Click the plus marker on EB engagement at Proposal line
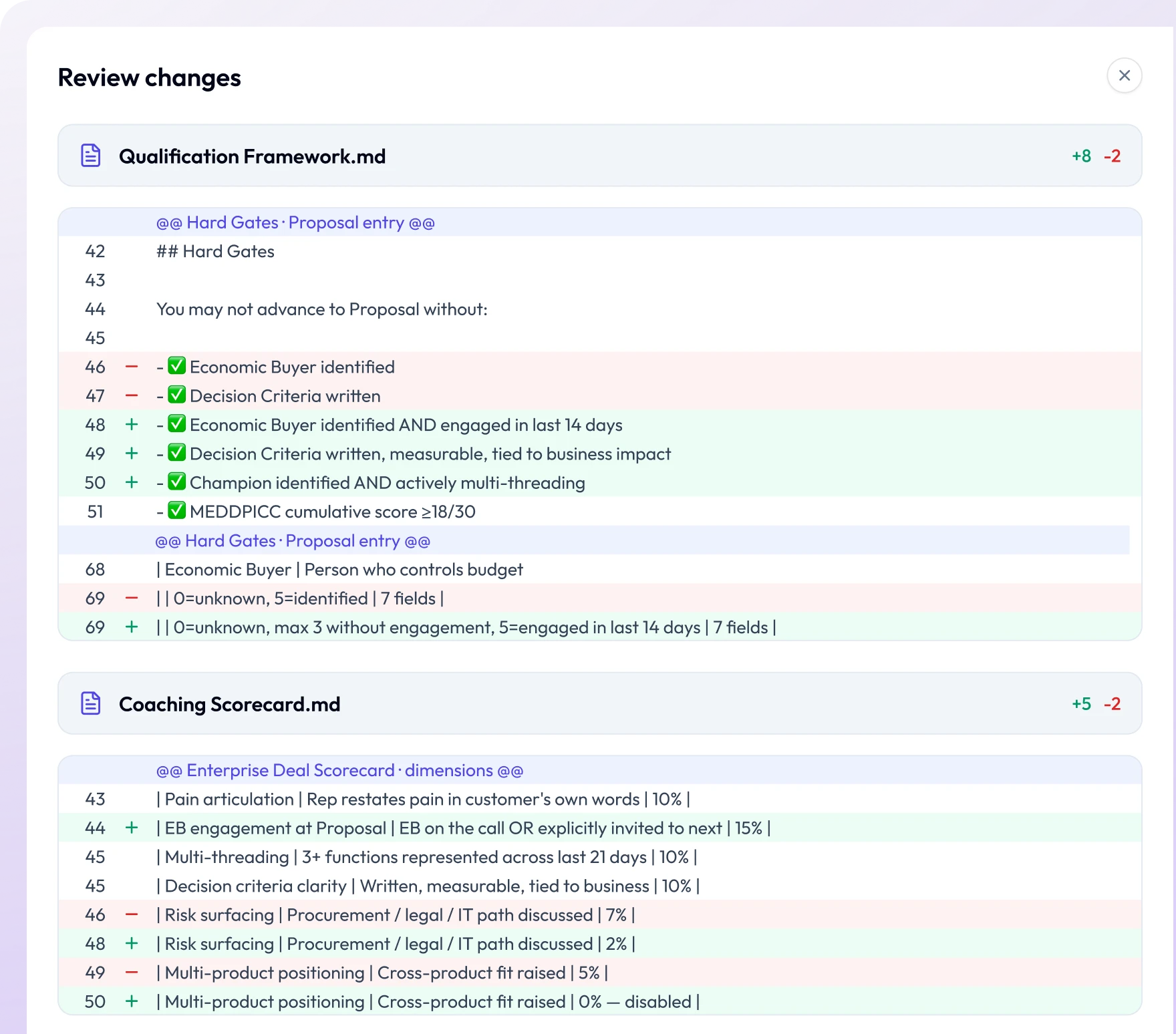 tap(132, 828)
